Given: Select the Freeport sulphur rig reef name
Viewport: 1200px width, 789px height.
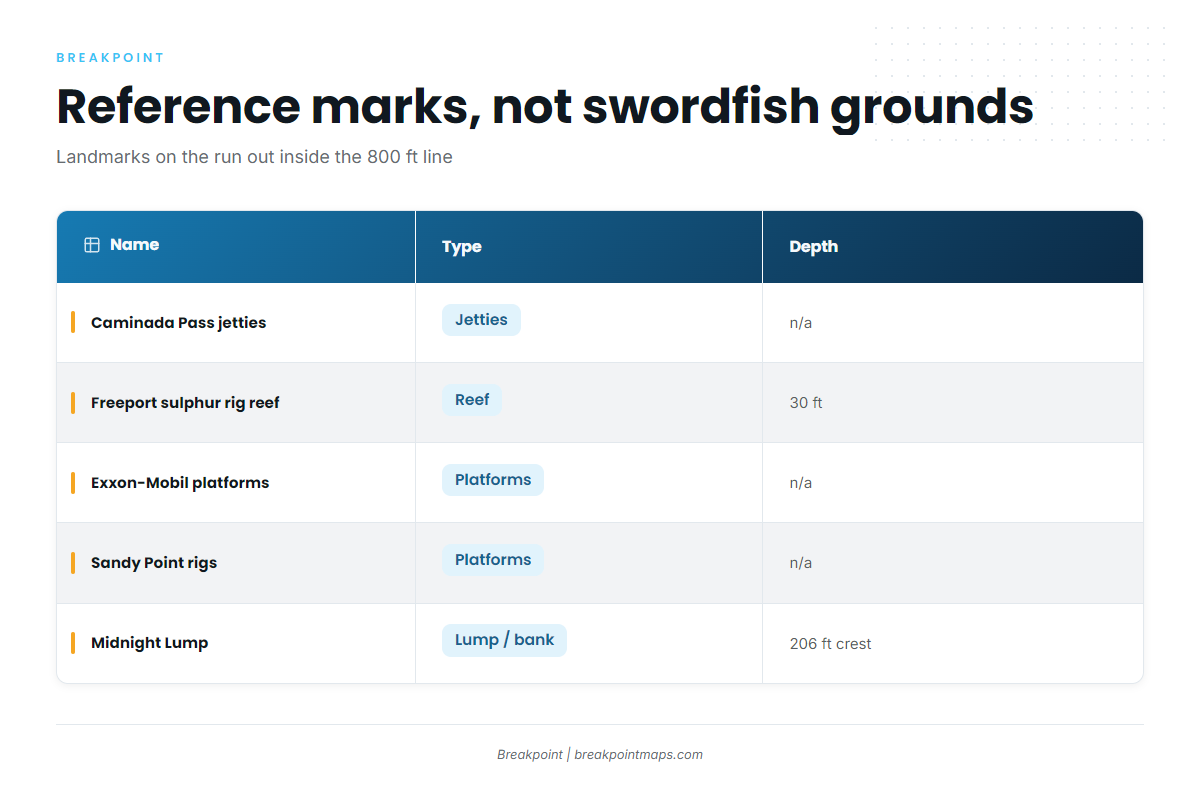Looking at the screenshot, I should click(185, 403).
